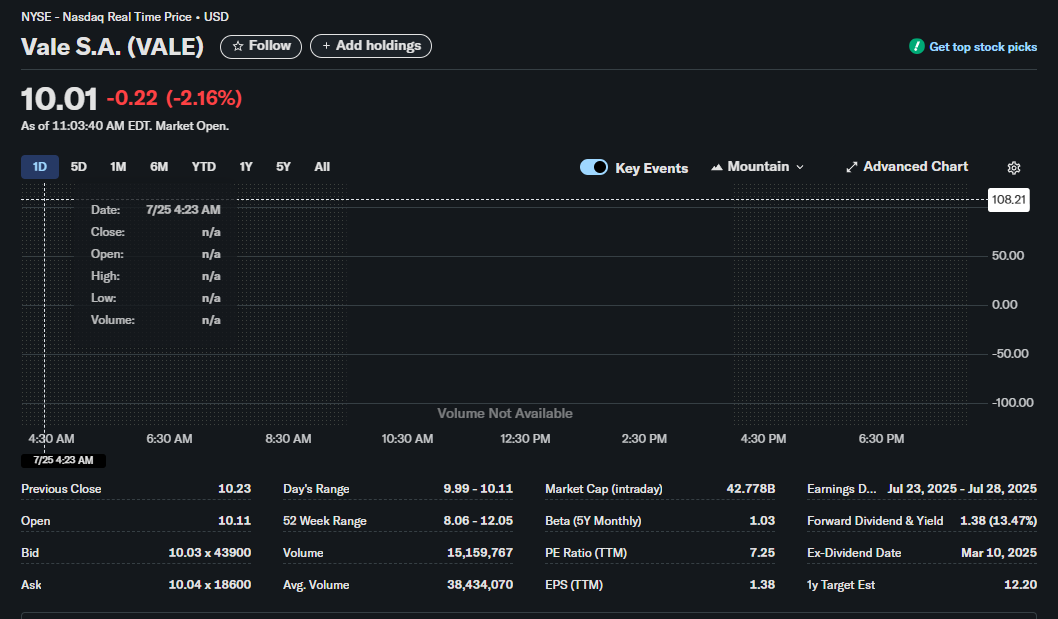1058x619 pixels.
Task: Click the 7/25 4:23 AM crosshair time label
Action: 63,460
